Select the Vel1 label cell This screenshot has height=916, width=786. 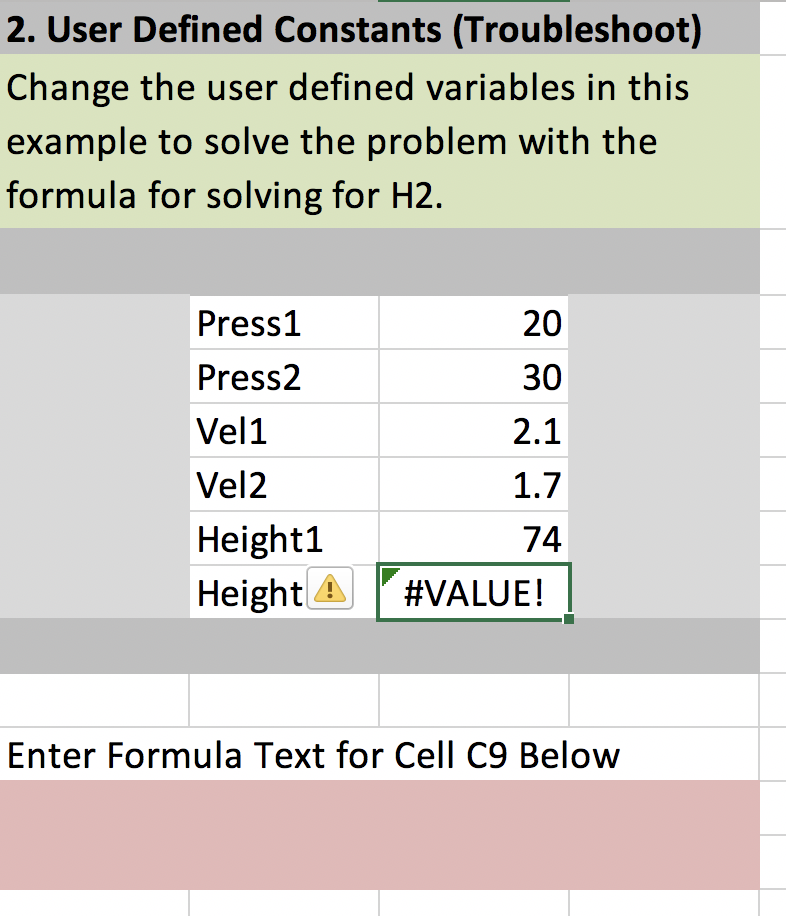tap(284, 431)
